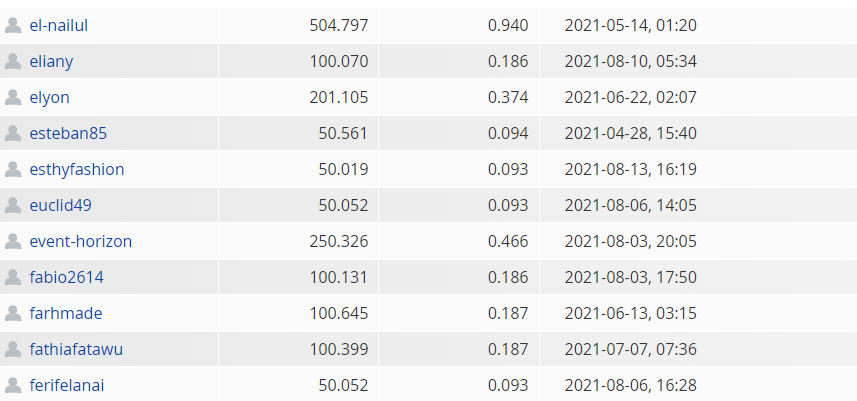Visit the elyon user page
The width and height of the screenshot is (857, 401).
tap(50, 98)
